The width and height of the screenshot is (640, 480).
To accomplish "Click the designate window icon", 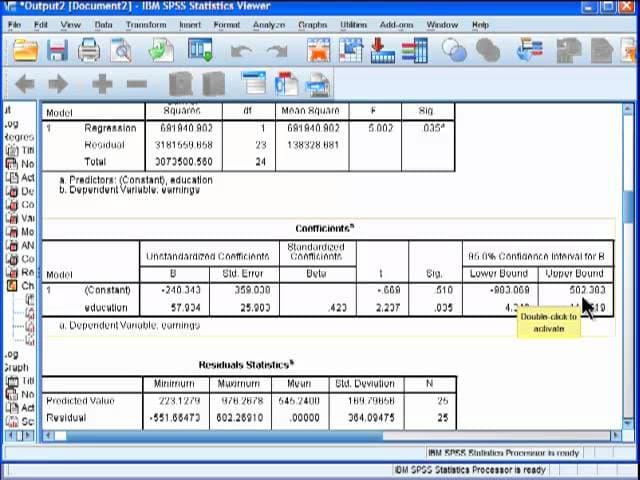I will click(529, 49).
